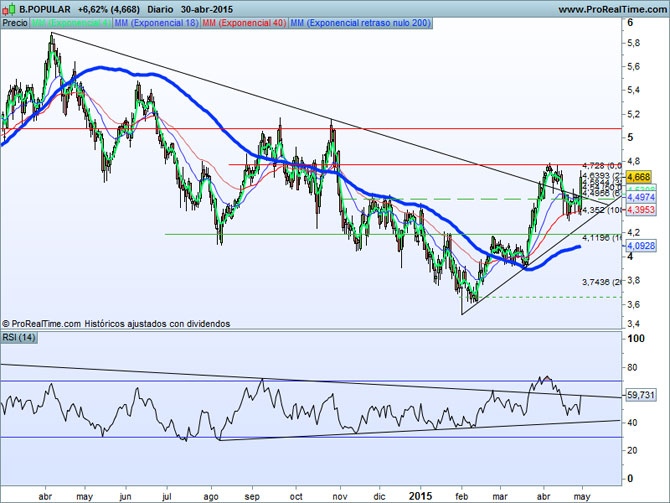
Task: Click the feb month label on time axis
Action: click(461, 497)
